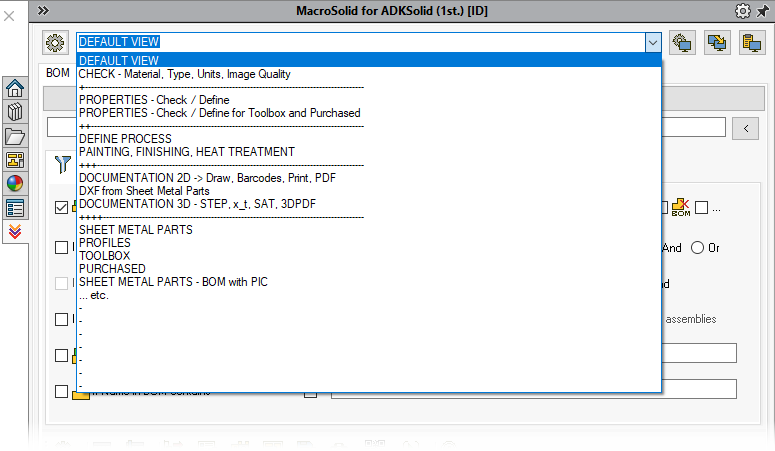Choose PROPERTIES - Check / Define

(x=369, y=100)
